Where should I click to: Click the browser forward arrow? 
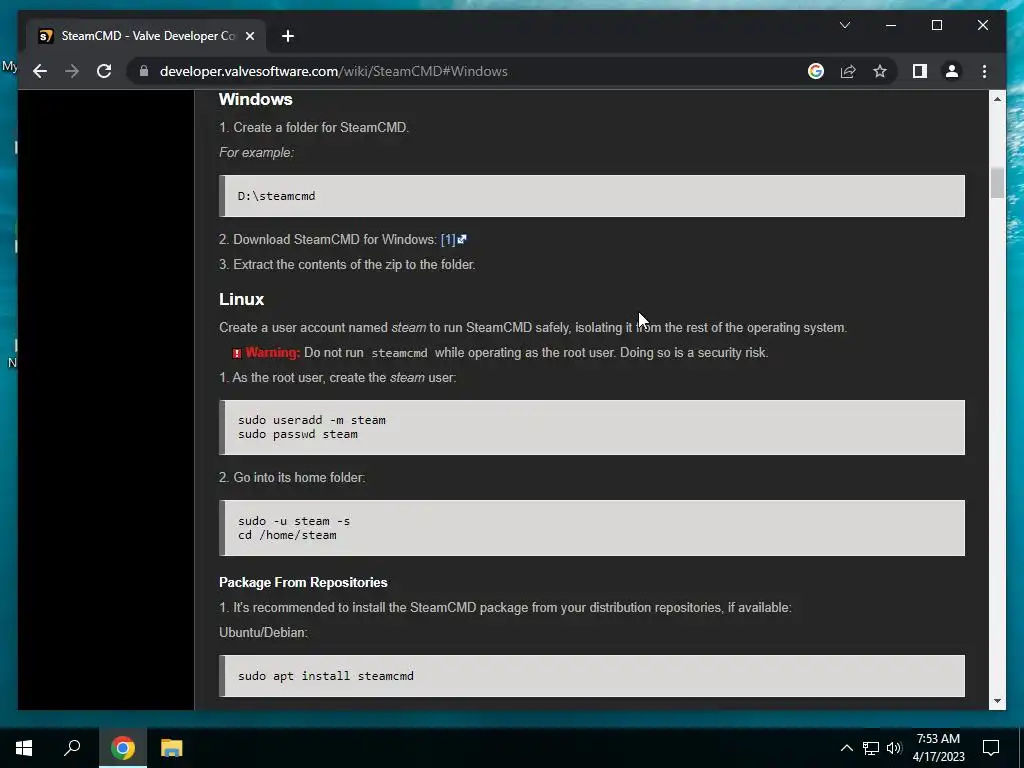click(72, 71)
